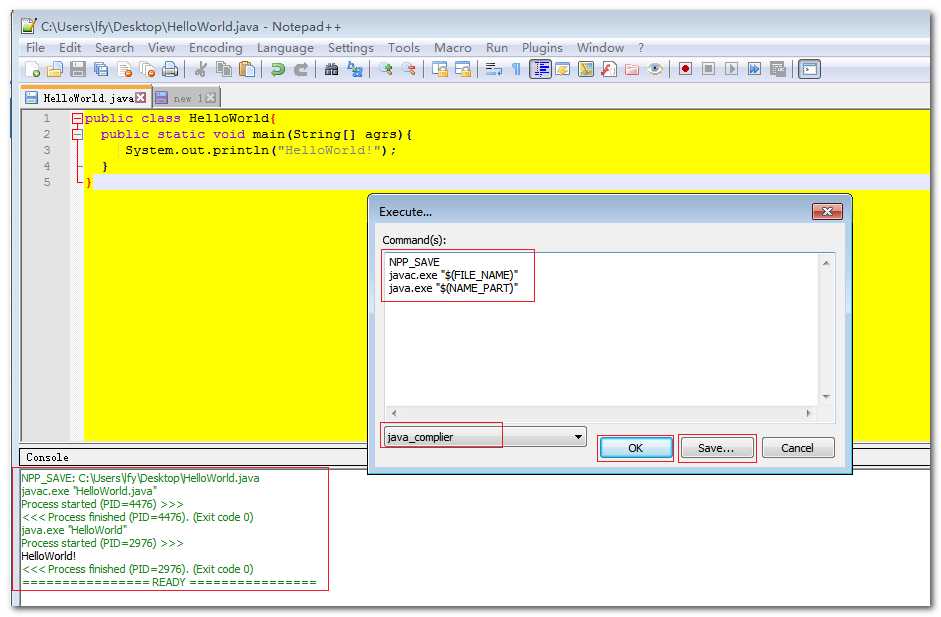Close the new 1 tab
The height and width of the screenshot is (617, 941).
pos(211,97)
